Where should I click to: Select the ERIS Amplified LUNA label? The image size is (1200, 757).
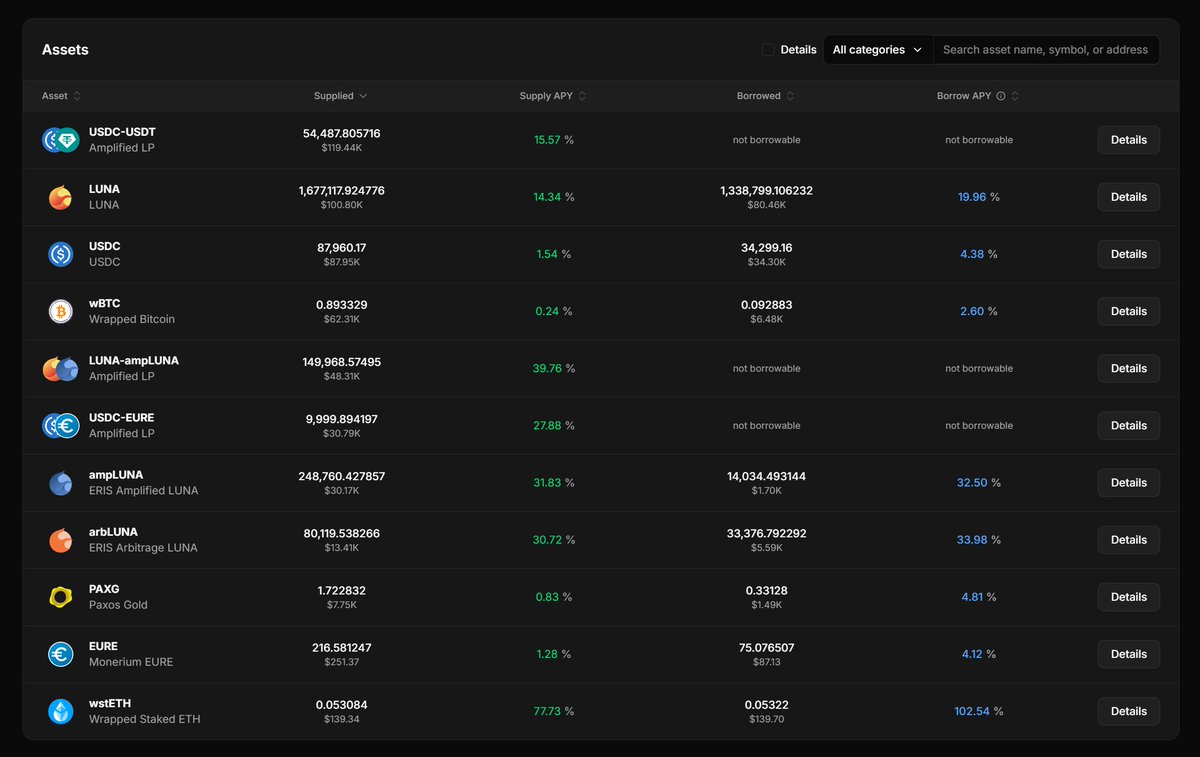(x=143, y=491)
